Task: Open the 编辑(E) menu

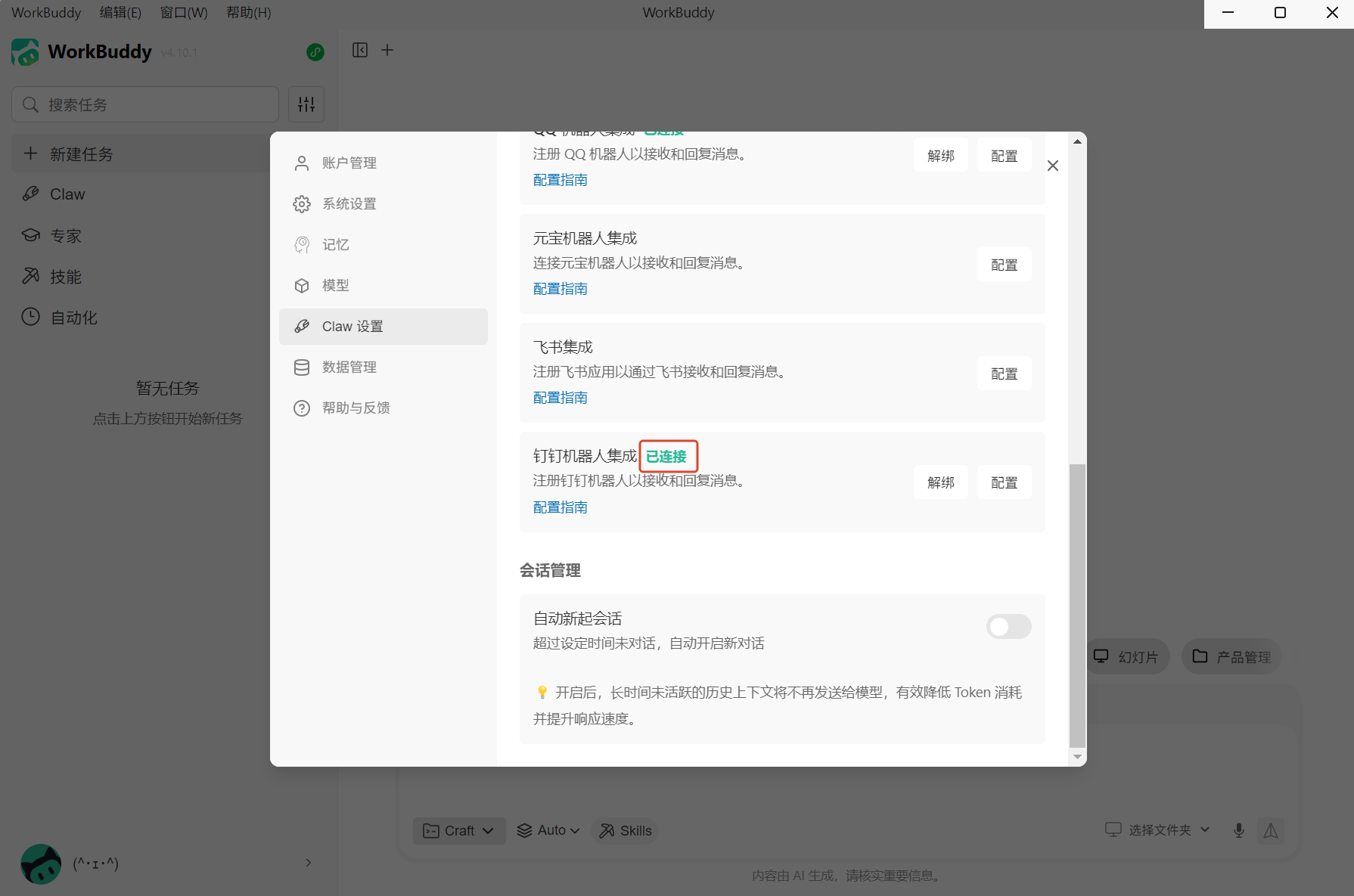Action: tap(120, 13)
